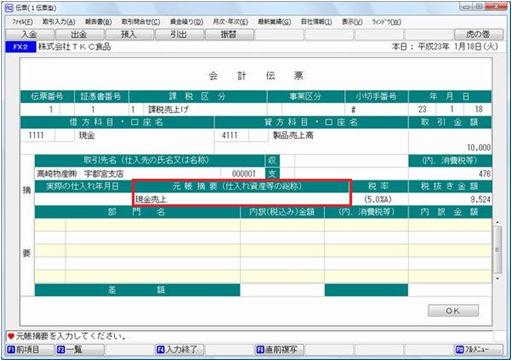Click the 差額 label bar

click(x=137, y=290)
